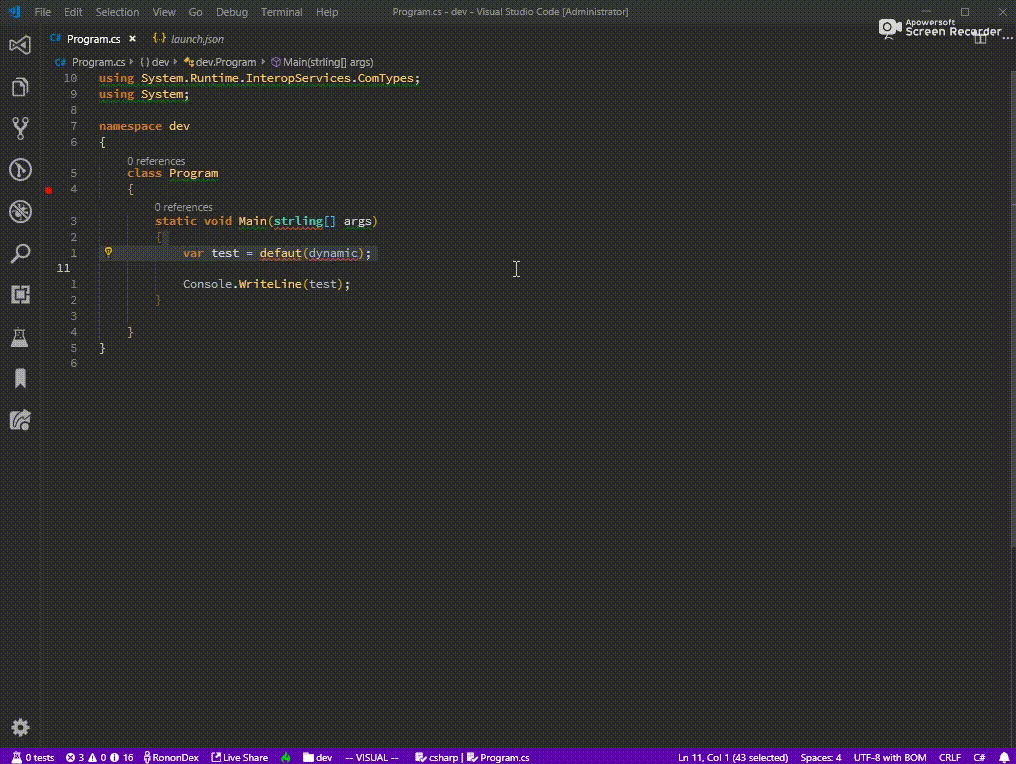Click the 0 references link above class Program
The image size is (1016, 764).
click(156, 160)
